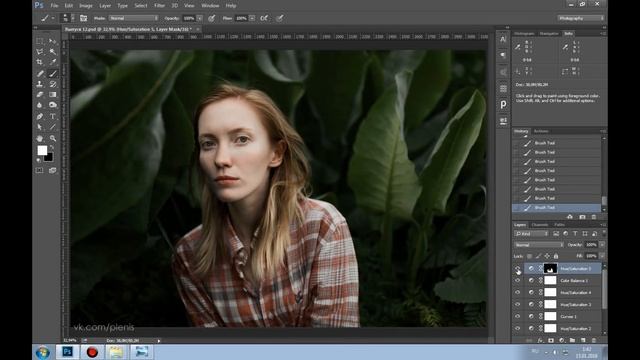Swap foreground and background colors
Image resolution: width=640 pixels, height=360 pixels.
52,147
